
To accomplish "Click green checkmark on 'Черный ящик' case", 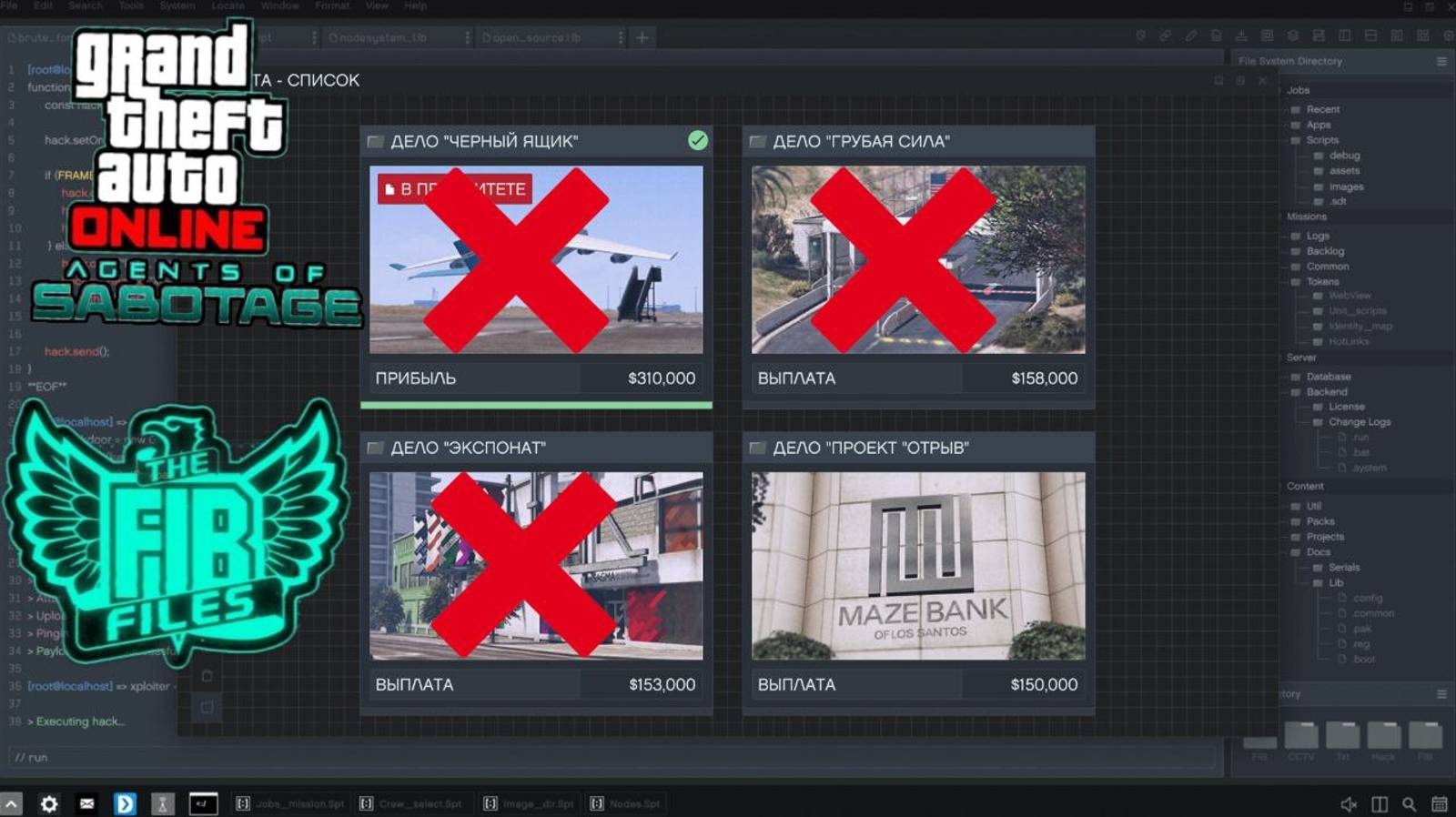I will [x=698, y=140].
